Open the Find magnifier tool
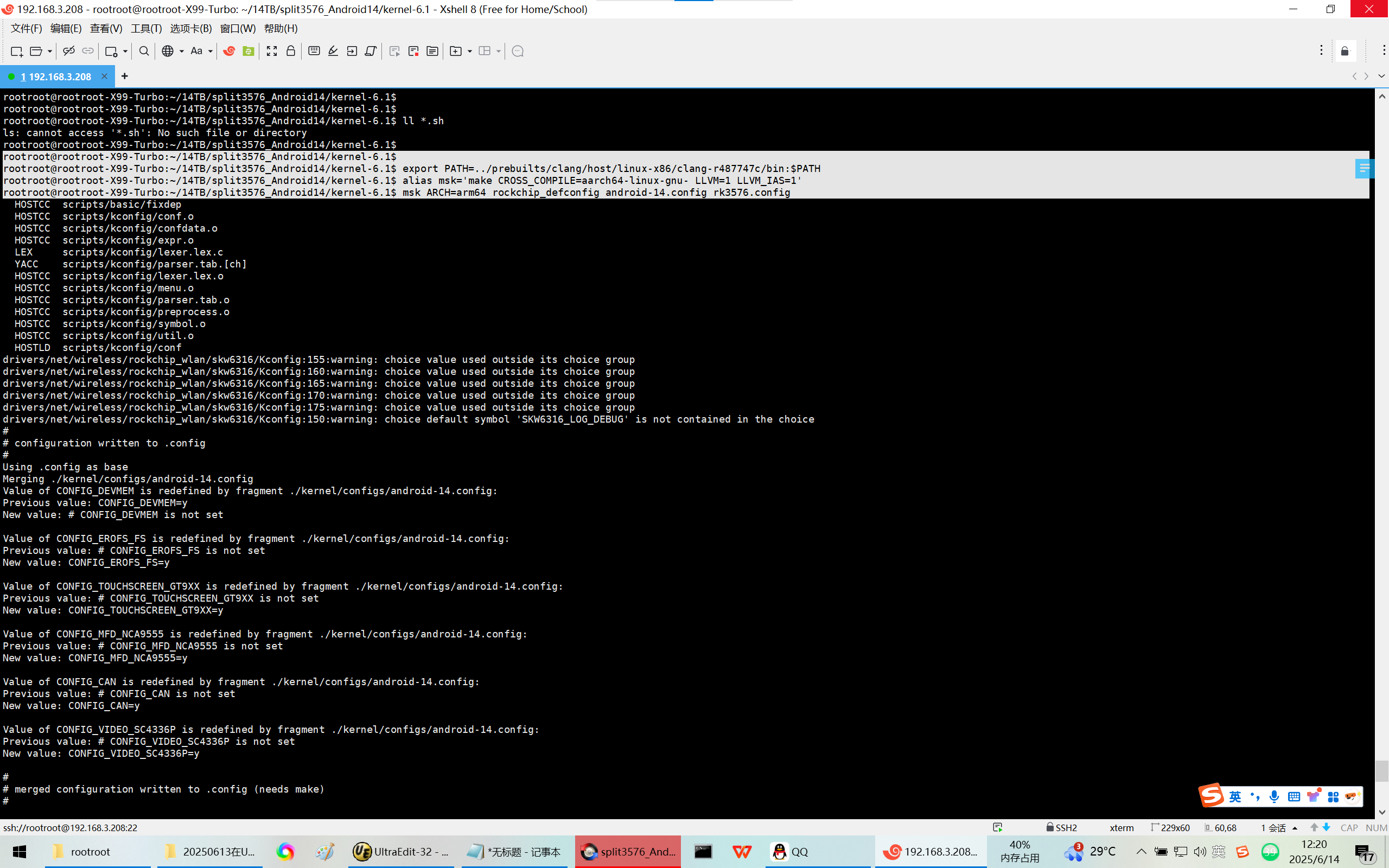1389x868 pixels. point(144,51)
